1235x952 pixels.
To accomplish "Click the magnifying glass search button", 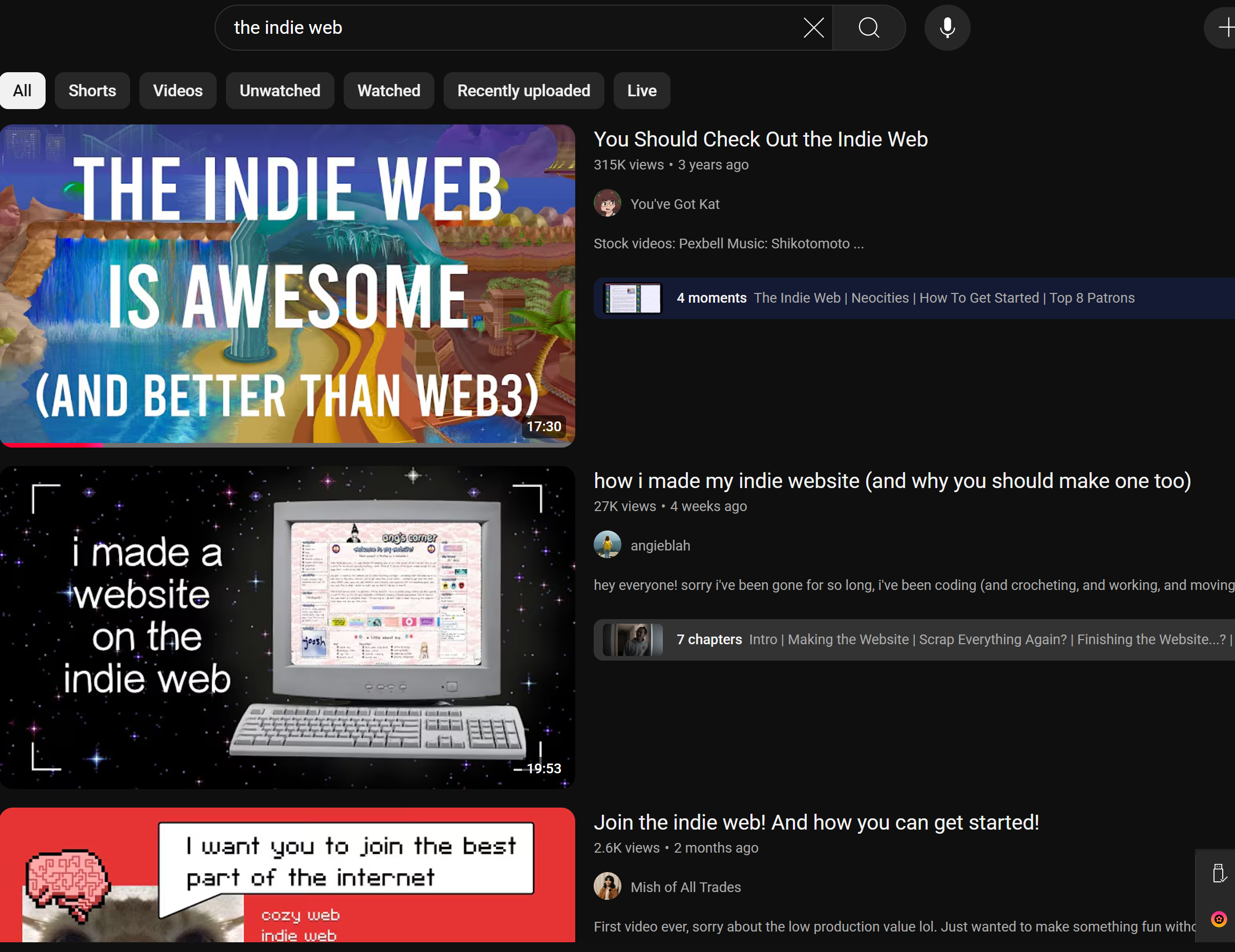I will [869, 28].
